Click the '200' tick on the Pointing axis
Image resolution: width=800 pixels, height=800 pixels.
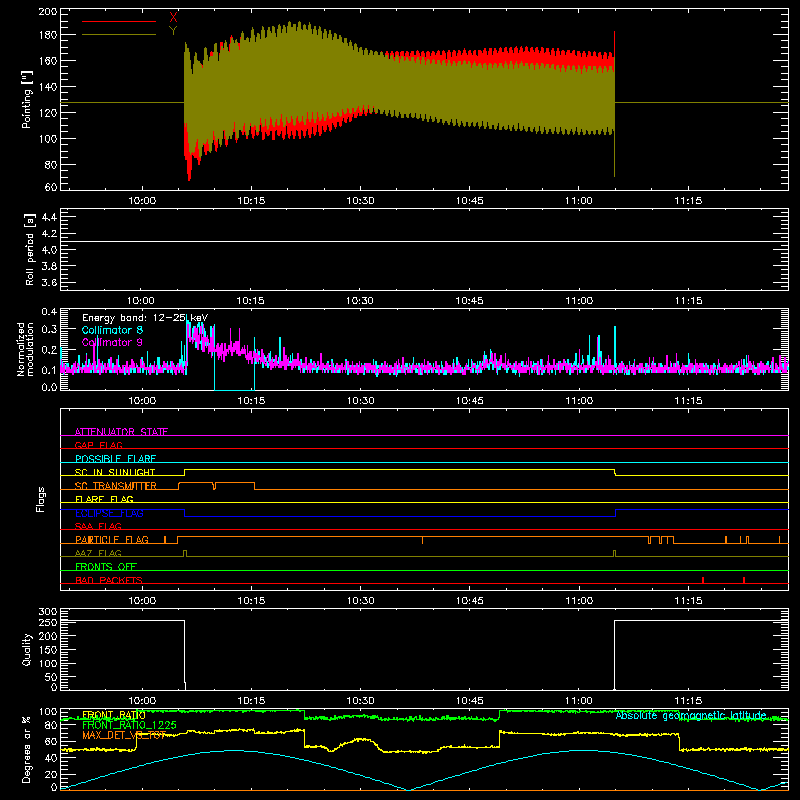48,11
